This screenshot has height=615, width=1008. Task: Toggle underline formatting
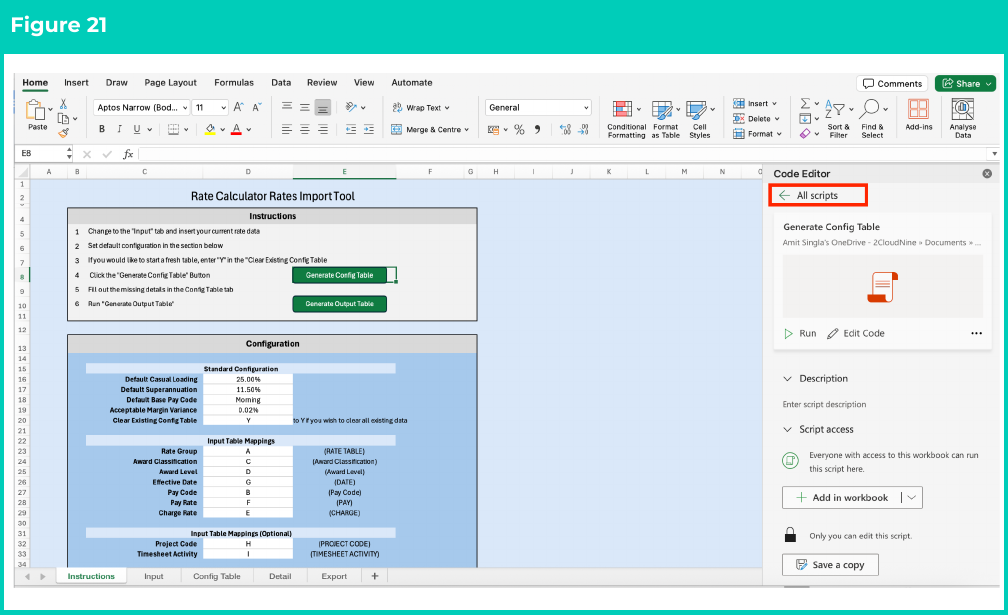tap(136, 129)
